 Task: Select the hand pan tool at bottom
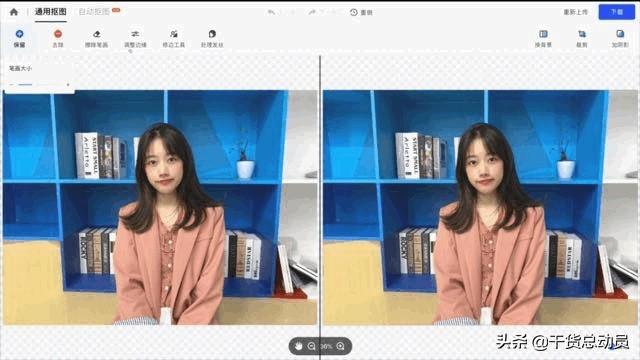[x=298, y=346]
